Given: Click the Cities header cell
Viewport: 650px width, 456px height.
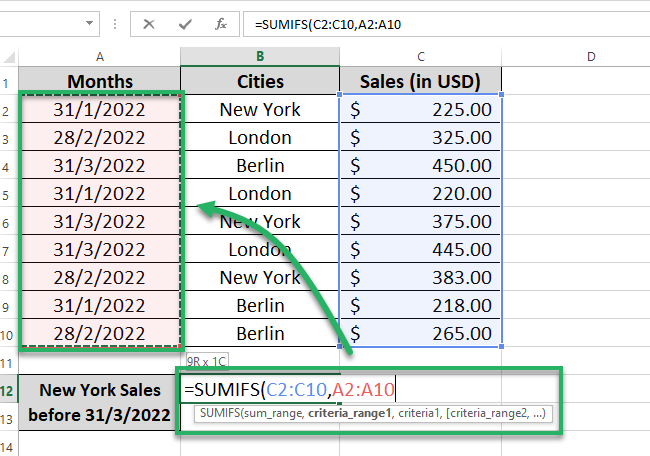Looking at the screenshot, I should click(260, 81).
